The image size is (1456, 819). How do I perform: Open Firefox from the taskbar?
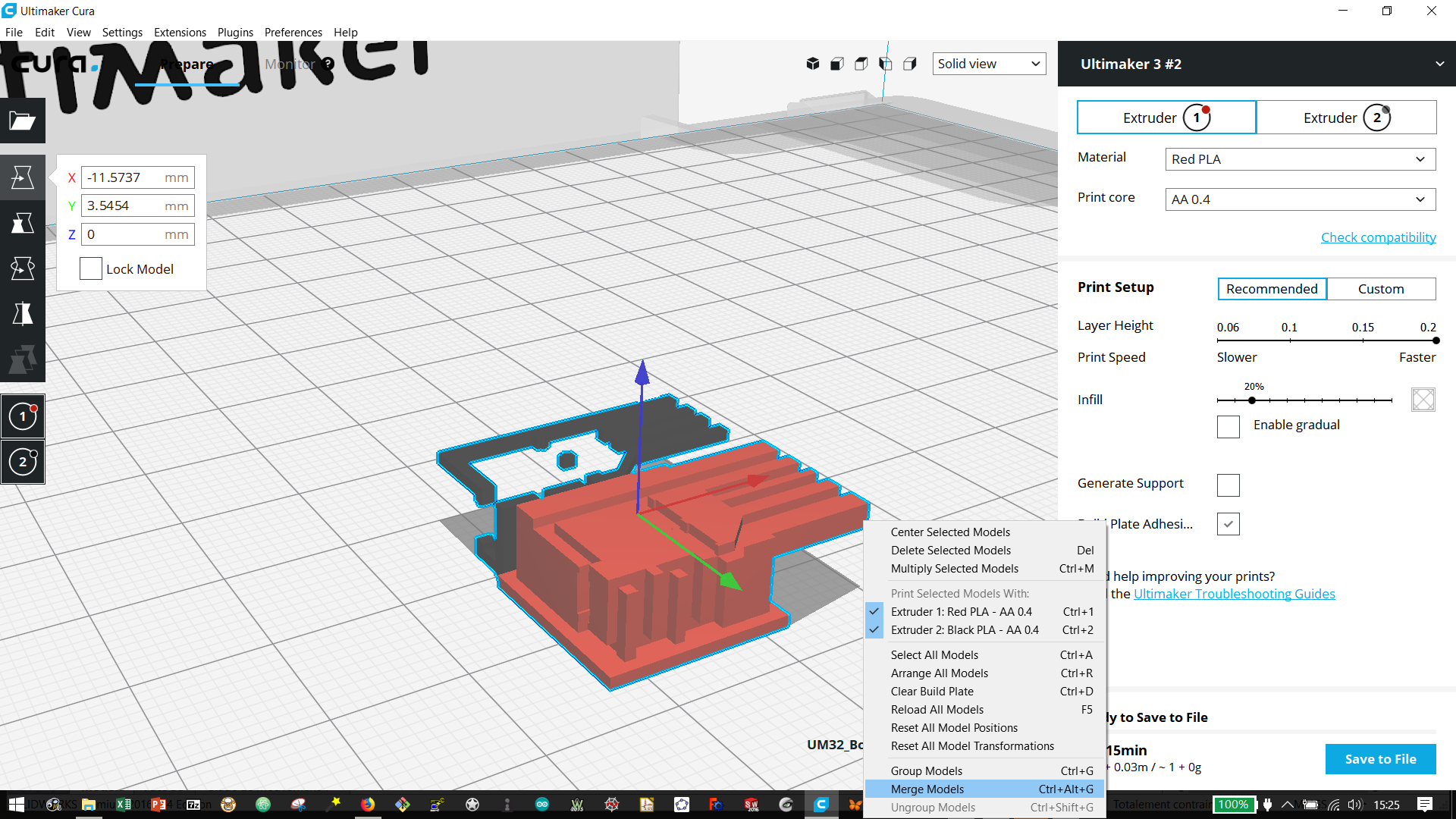coord(368,805)
